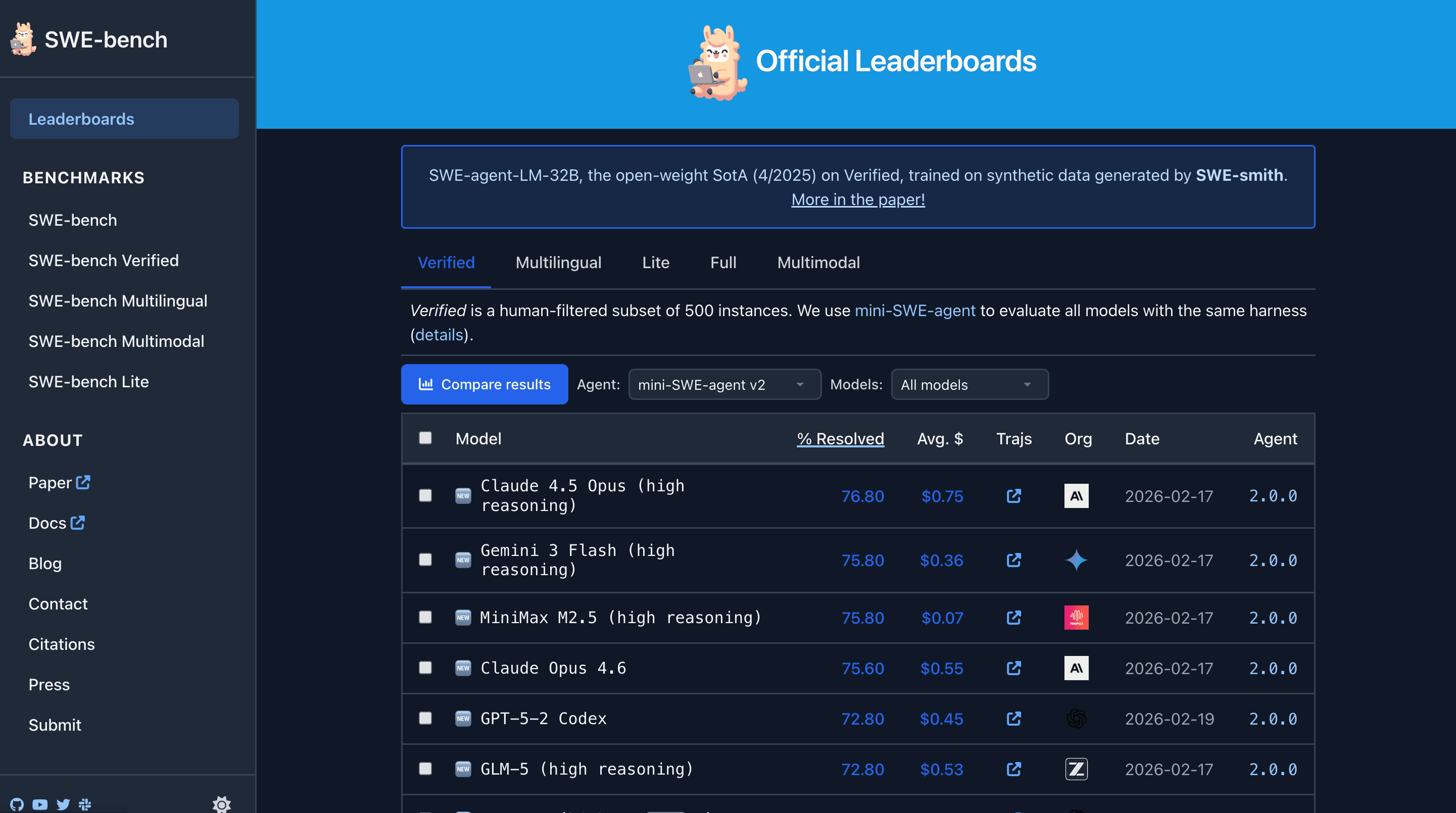Check the GPT-5-2 Codex row checkbox
1456x813 pixels.
tap(425, 718)
